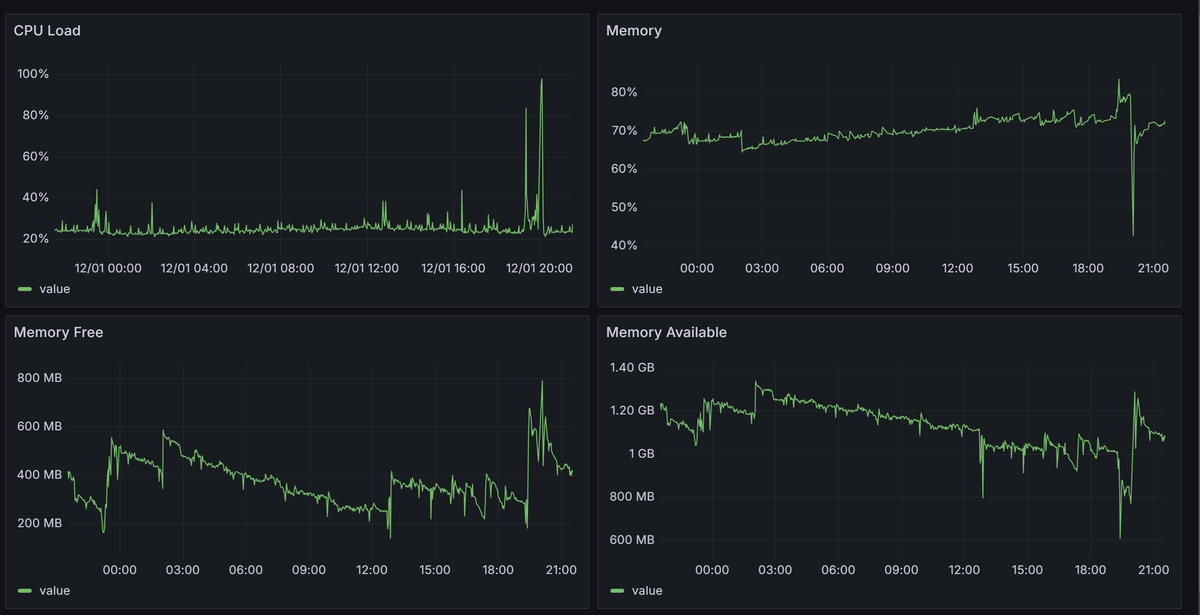Click the 80% axis label in Memory panel

click(x=624, y=92)
